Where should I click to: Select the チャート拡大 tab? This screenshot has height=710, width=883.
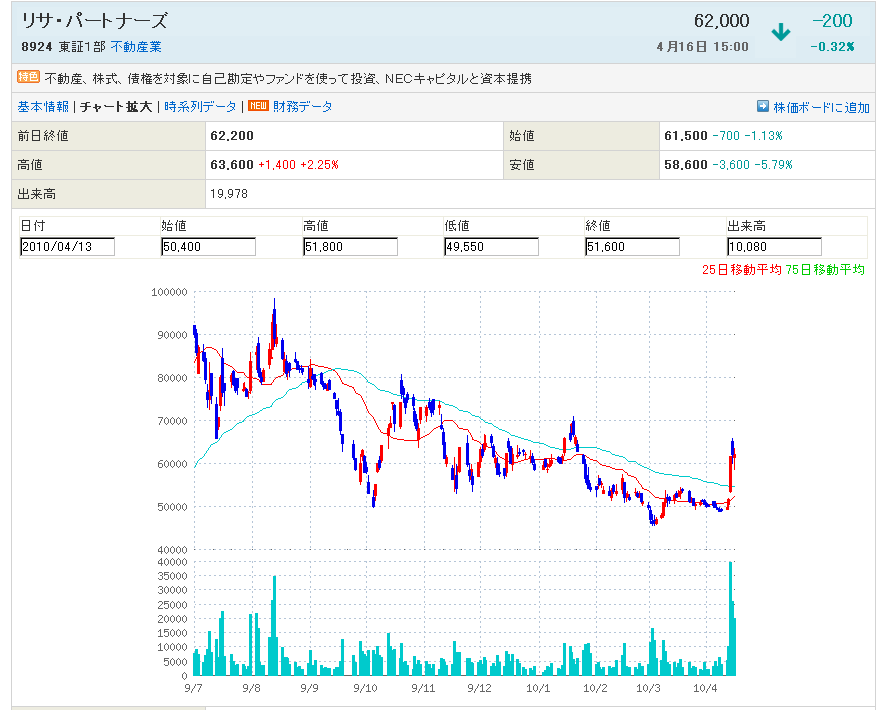tap(116, 106)
